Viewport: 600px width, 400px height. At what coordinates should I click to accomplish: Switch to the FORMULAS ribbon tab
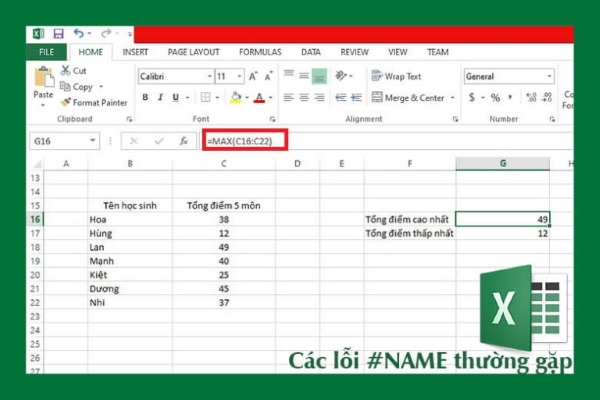point(260,51)
